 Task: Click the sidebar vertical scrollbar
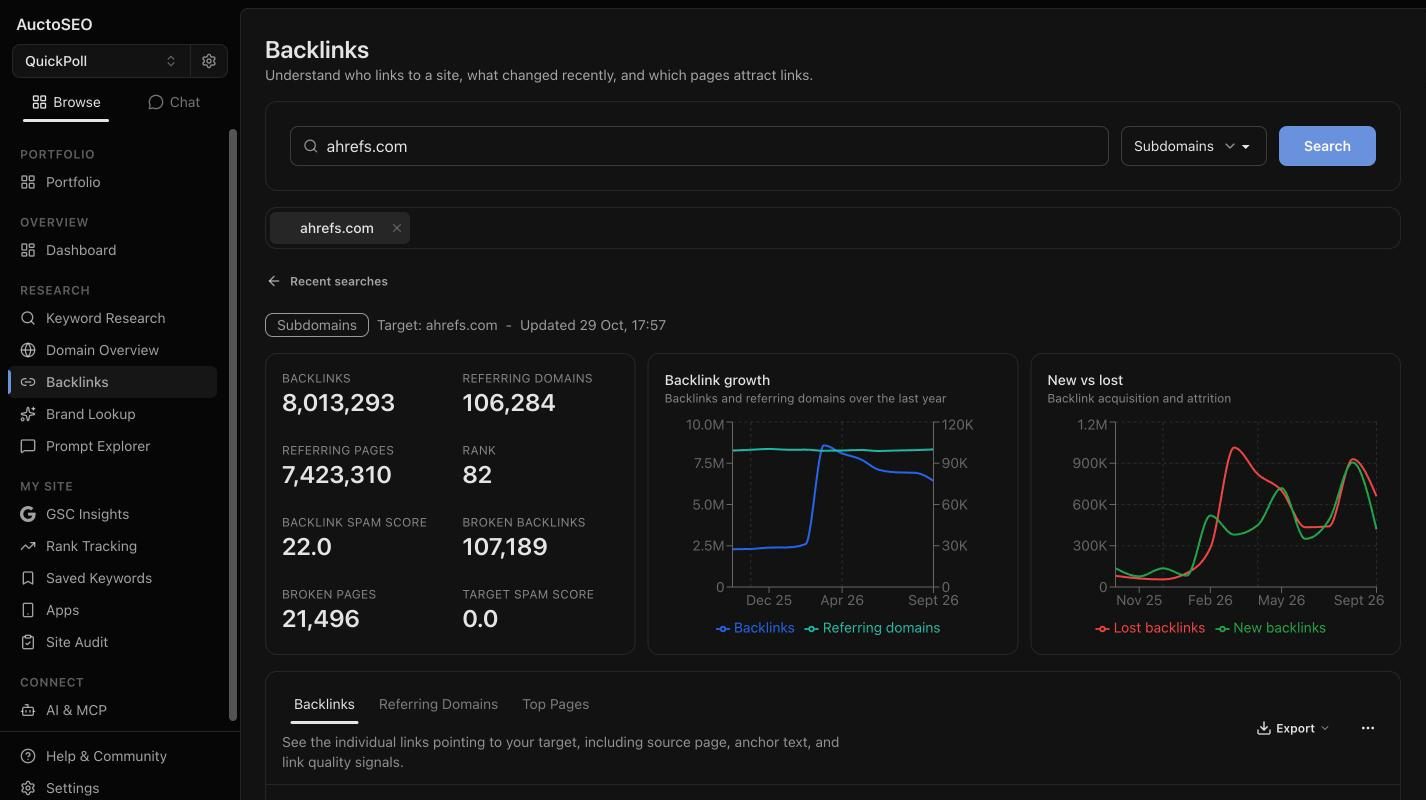[x=234, y=424]
